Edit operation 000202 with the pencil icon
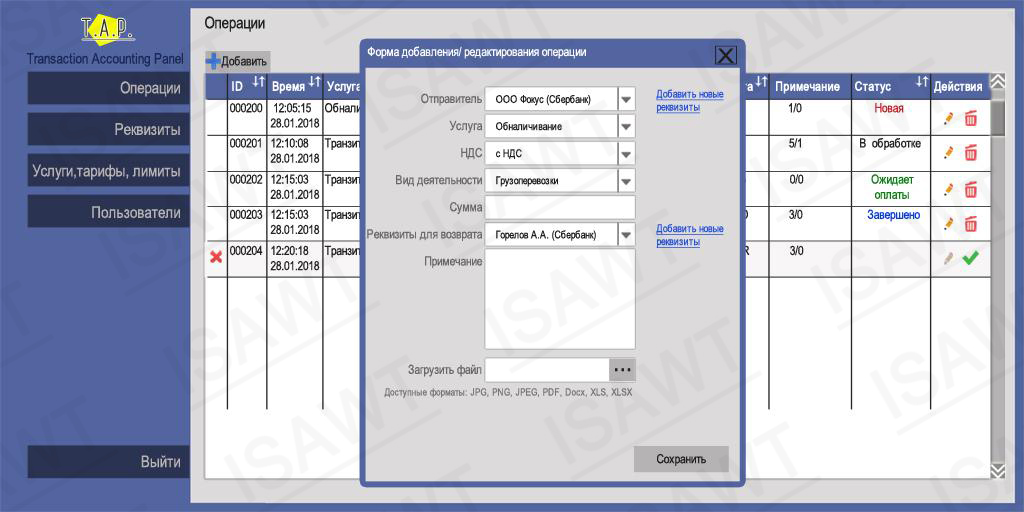 pos(948,189)
